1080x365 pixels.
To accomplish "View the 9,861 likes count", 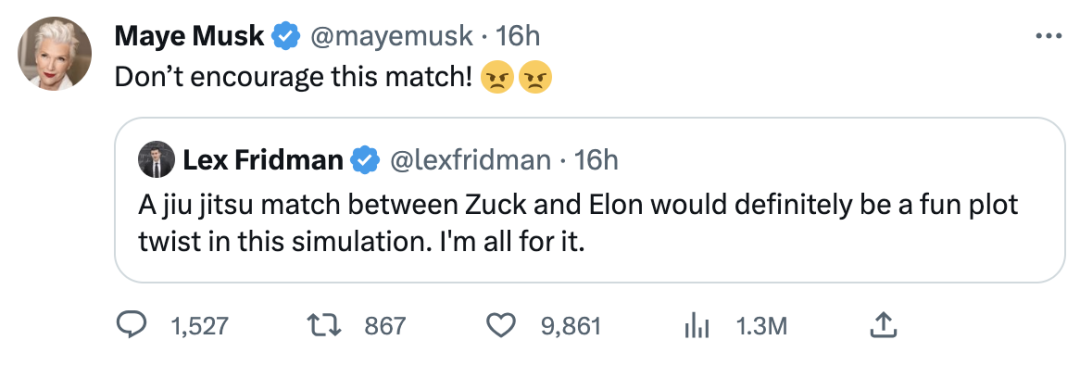I will [571, 326].
